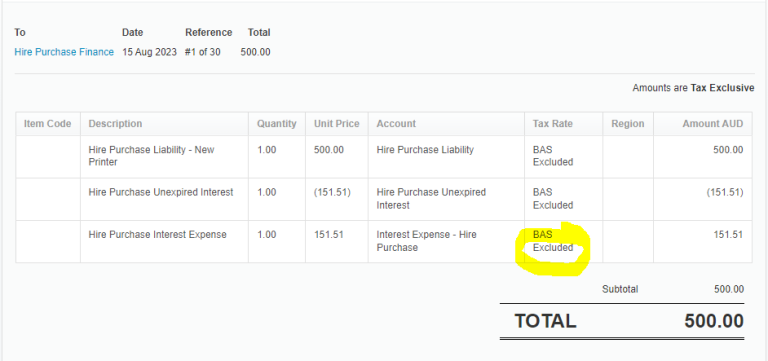This screenshot has height=361, width=768.
Task: Click the Region column header
Action: 627,124
